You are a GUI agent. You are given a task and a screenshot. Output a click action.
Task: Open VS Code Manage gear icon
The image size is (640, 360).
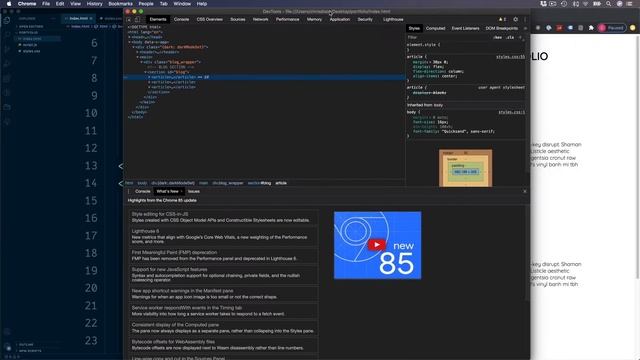[x=7, y=347]
